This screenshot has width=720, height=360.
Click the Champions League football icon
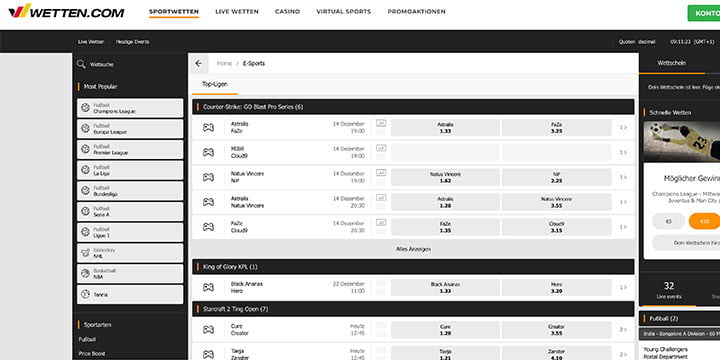pos(85,108)
